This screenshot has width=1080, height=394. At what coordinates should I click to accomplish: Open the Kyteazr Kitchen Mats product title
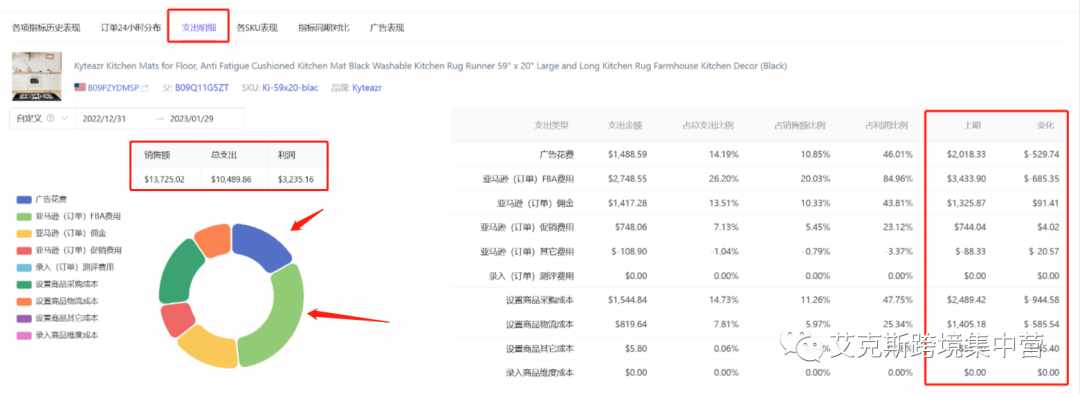coord(430,66)
